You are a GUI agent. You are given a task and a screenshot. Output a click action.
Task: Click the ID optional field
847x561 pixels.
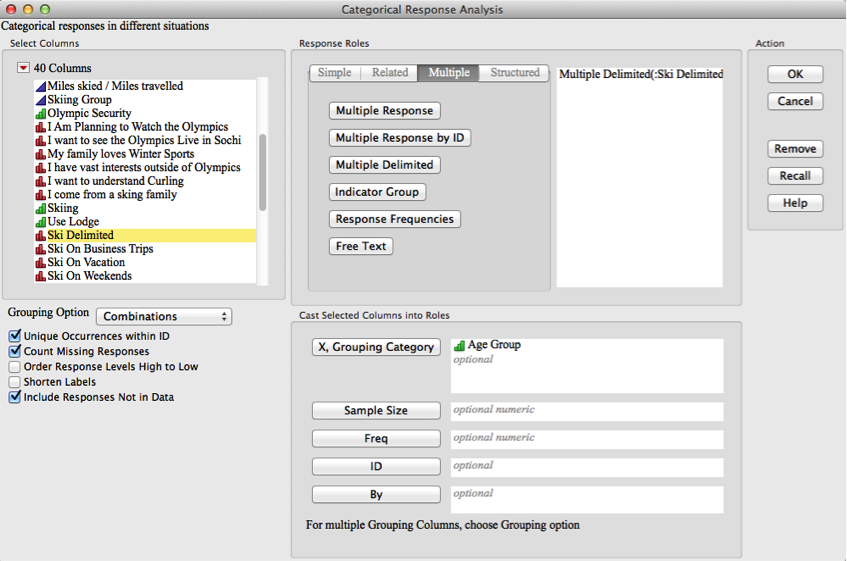(x=587, y=467)
